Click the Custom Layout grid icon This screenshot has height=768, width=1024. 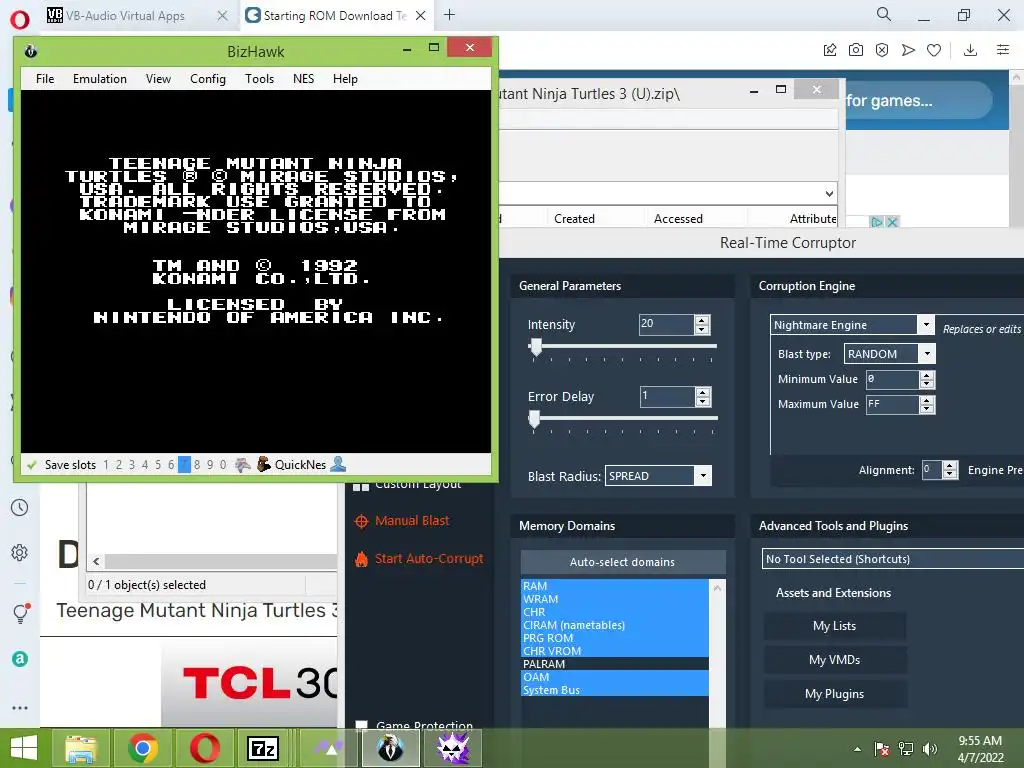coord(360,487)
